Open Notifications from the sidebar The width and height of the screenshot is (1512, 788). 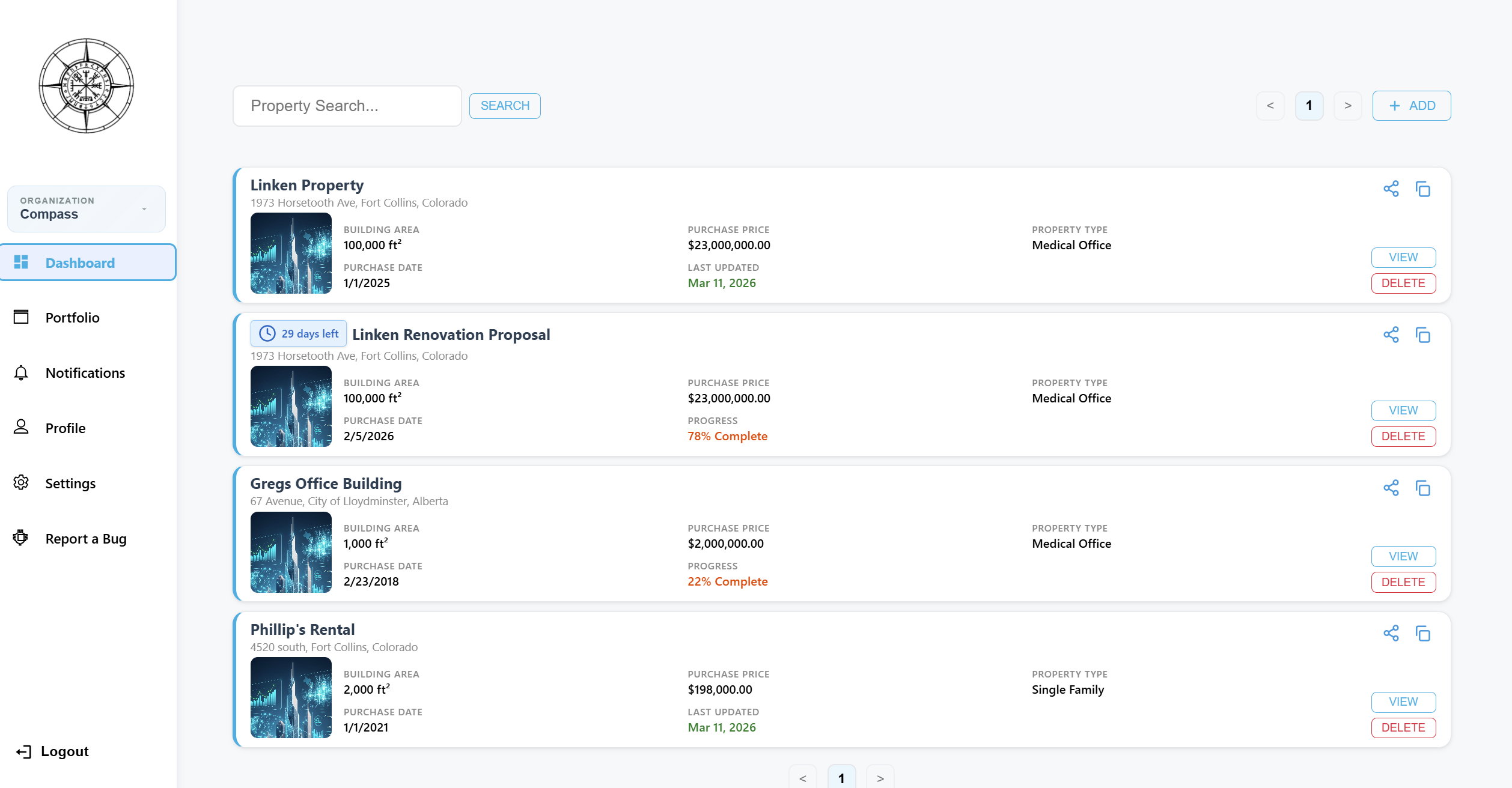(85, 372)
